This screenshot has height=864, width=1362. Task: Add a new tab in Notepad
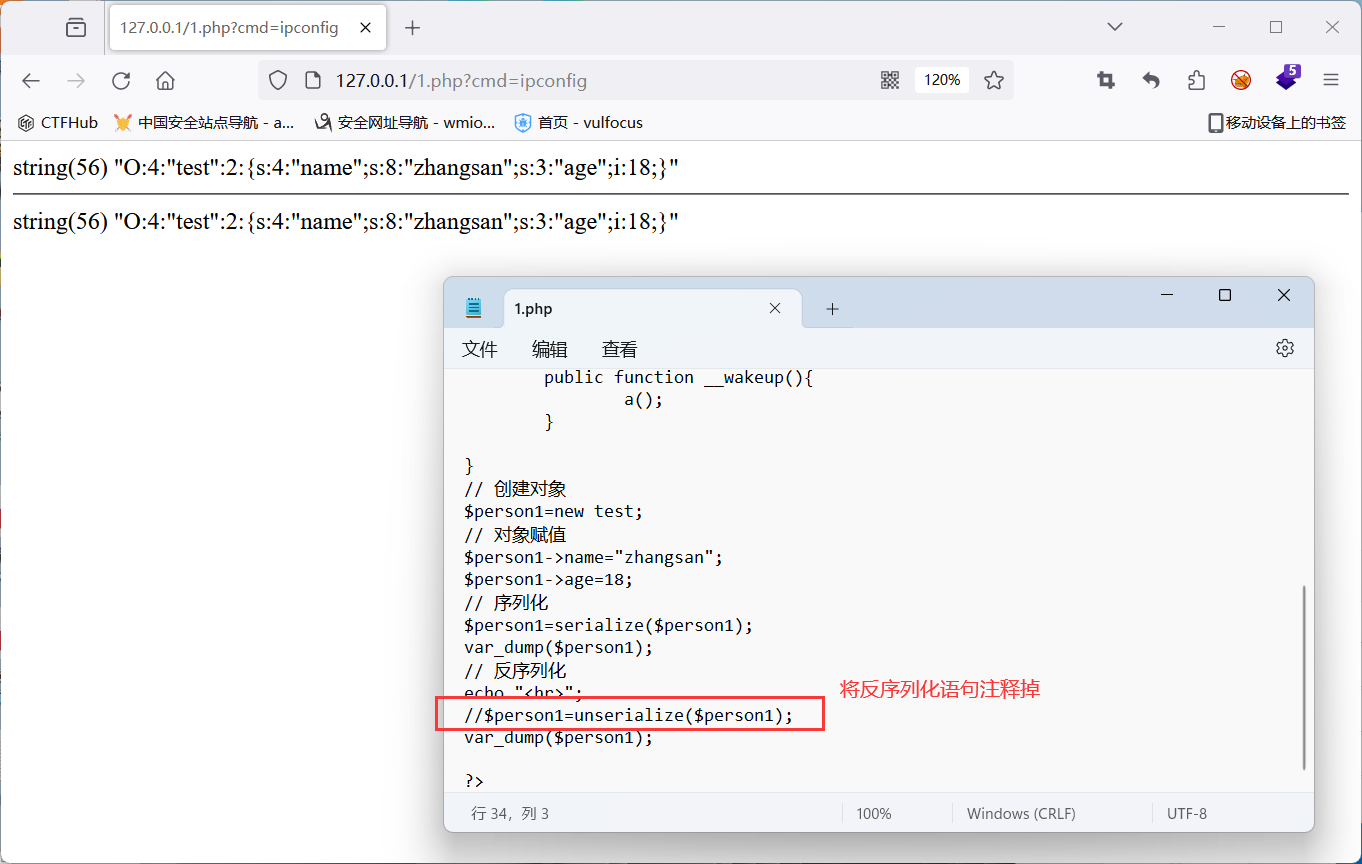[832, 309]
